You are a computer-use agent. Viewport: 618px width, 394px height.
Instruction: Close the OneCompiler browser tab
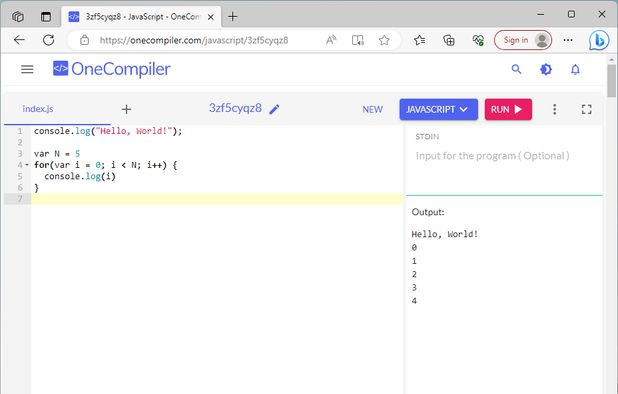tap(211, 17)
